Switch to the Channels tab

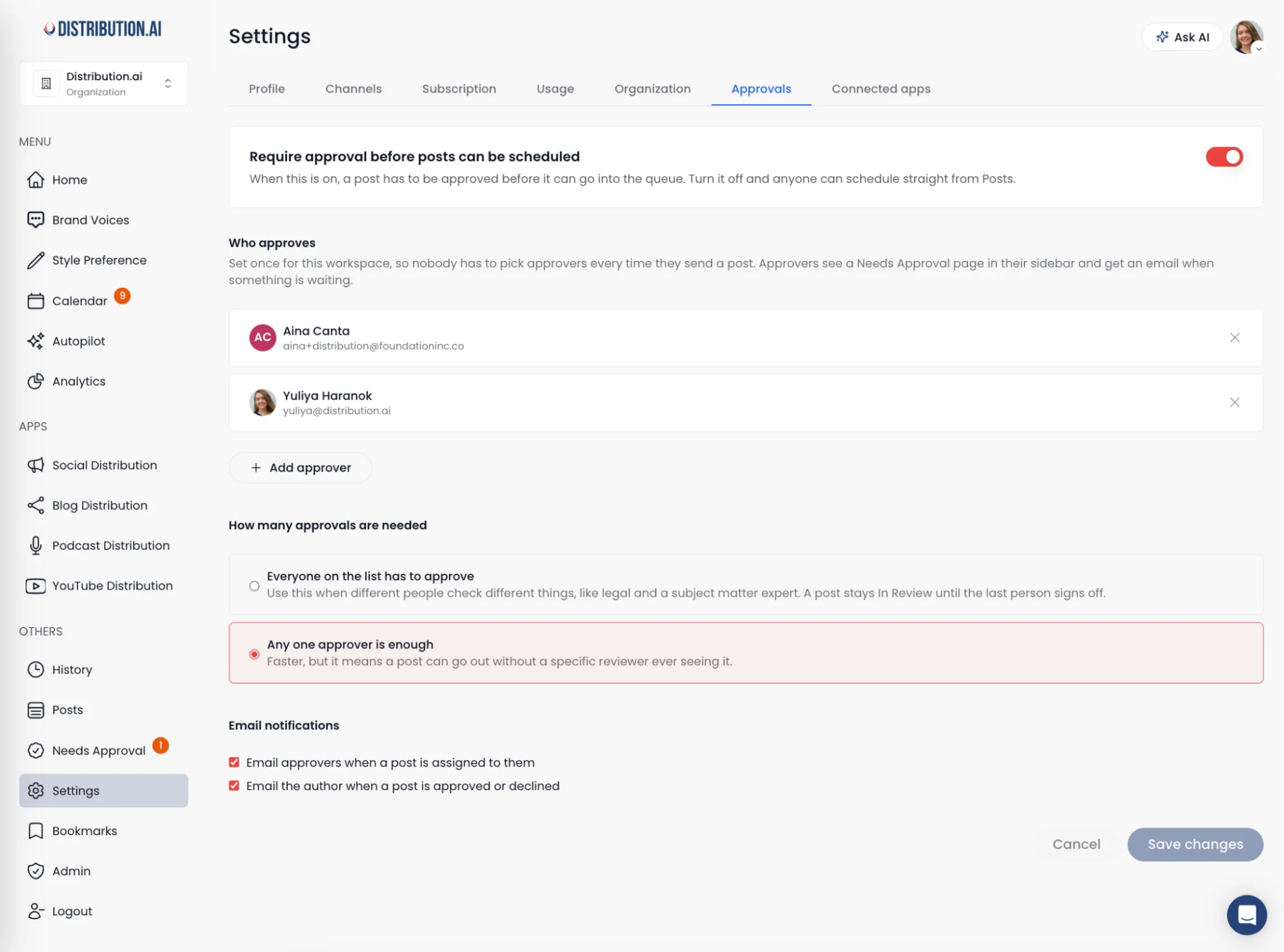[x=353, y=89]
